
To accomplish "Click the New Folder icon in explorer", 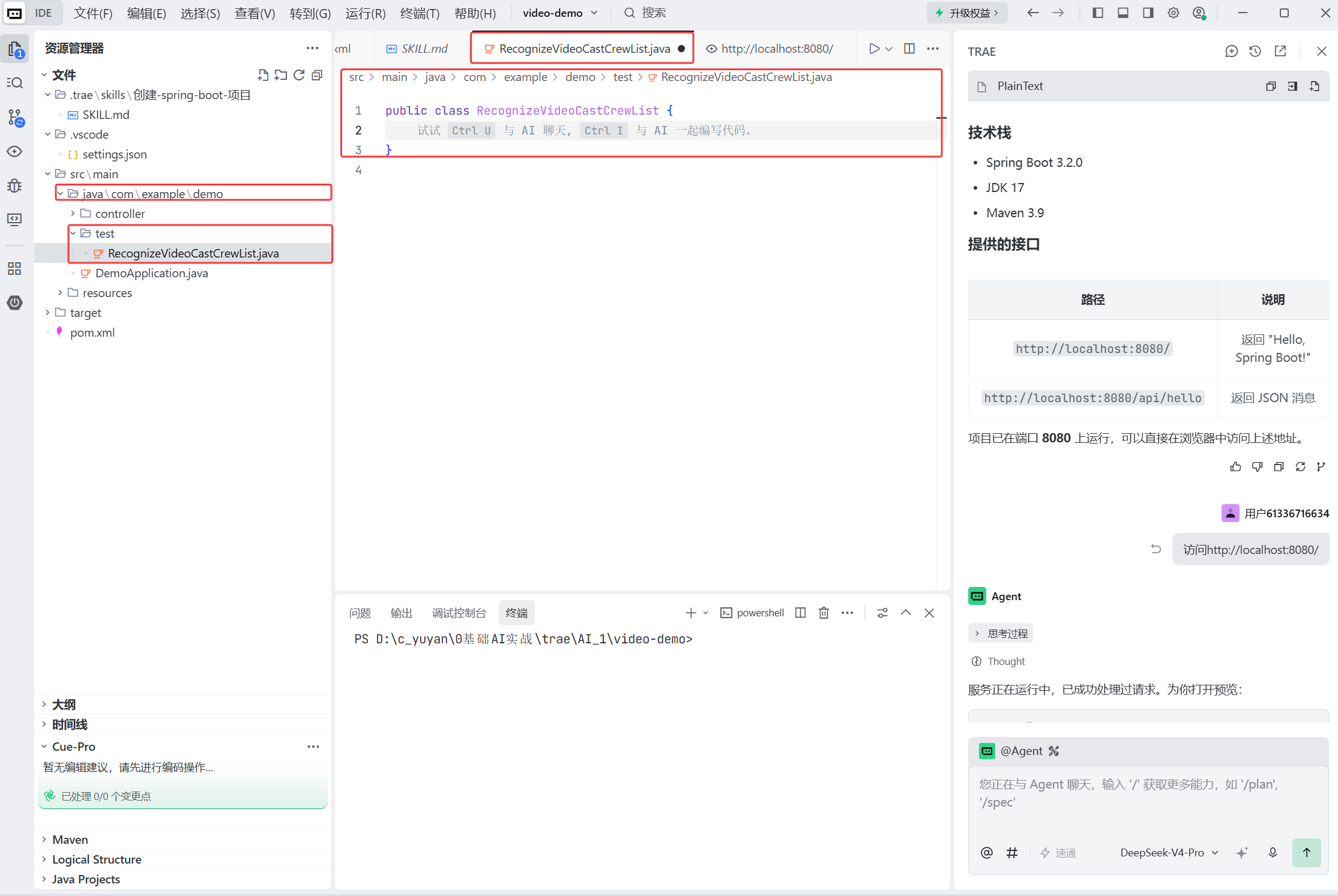I will pyautogui.click(x=280, y=75).
